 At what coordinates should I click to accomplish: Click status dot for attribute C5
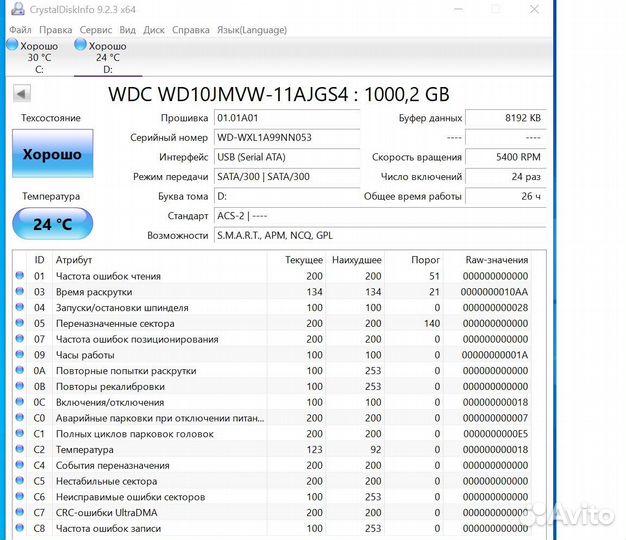pyautogui.click(x=20, y=480)
